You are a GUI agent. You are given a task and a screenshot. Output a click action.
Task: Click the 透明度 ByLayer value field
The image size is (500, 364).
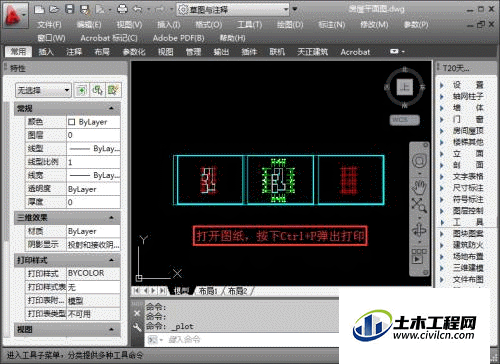coord(93,189)
